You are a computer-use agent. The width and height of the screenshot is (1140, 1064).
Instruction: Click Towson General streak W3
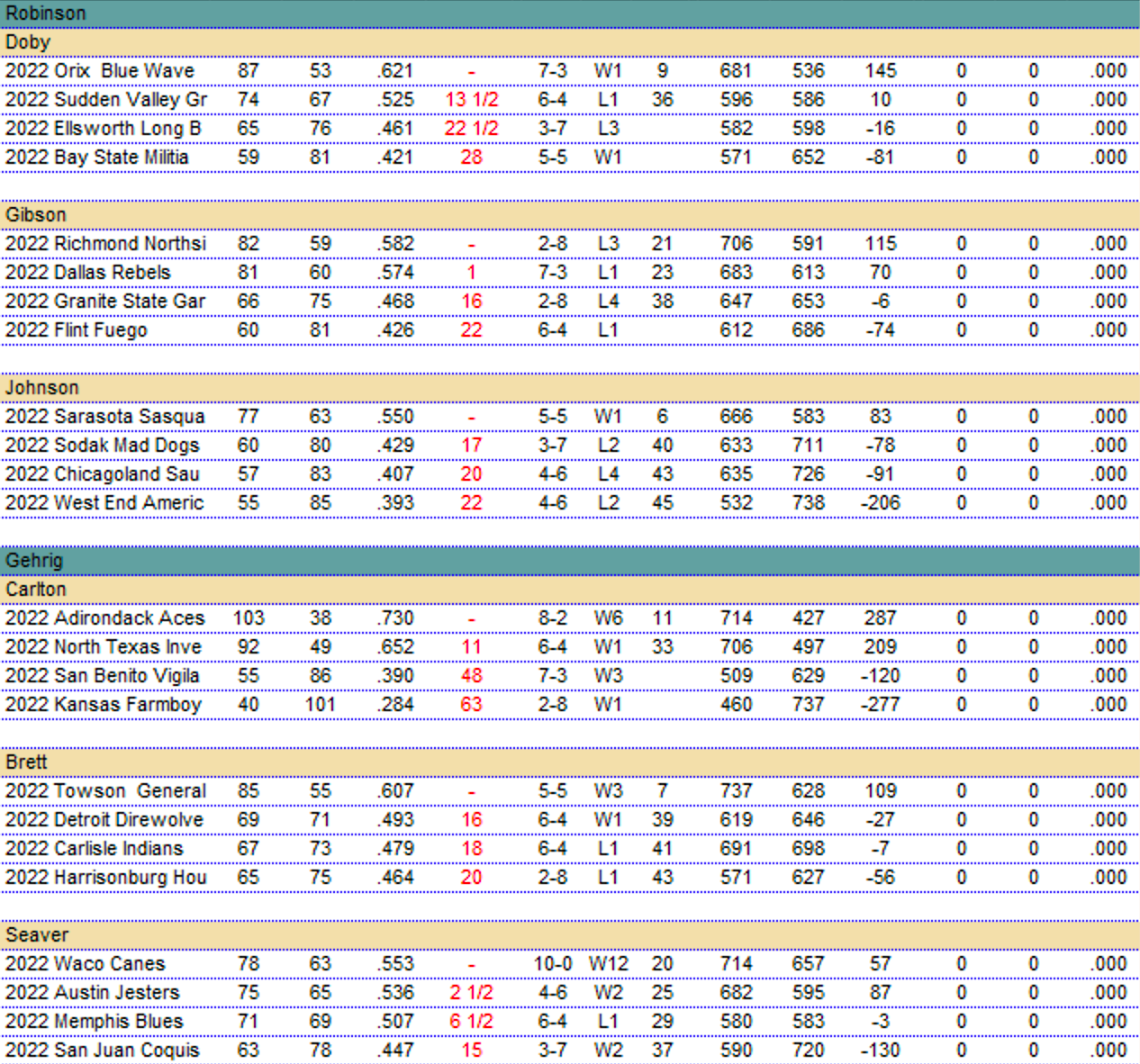(609, 791)
